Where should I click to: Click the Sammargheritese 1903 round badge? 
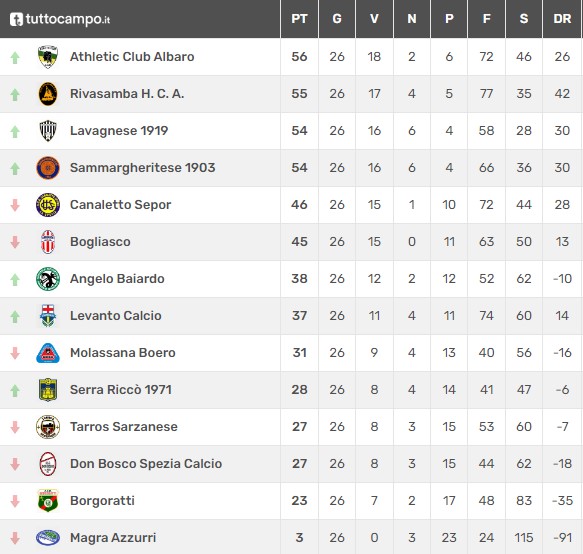48,168
